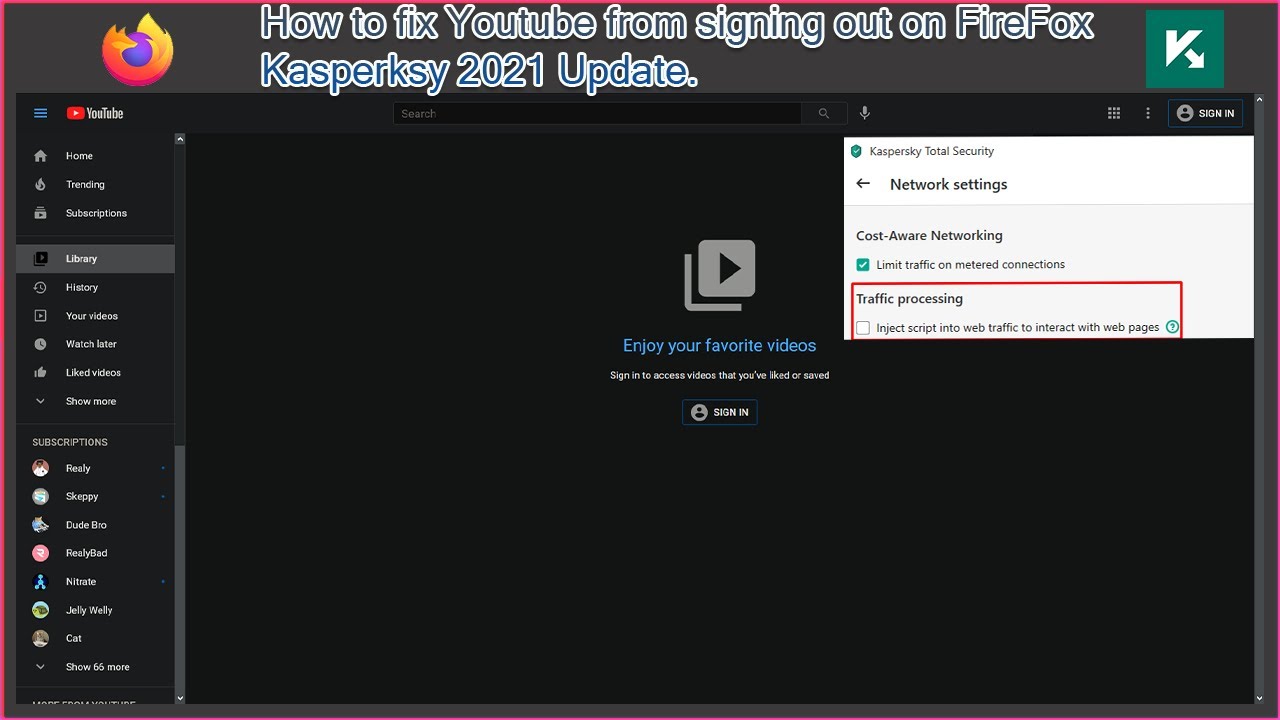Screen dimensions: 1280x720
Task: Open Cat channel avatar
Action: pos(40,638)
